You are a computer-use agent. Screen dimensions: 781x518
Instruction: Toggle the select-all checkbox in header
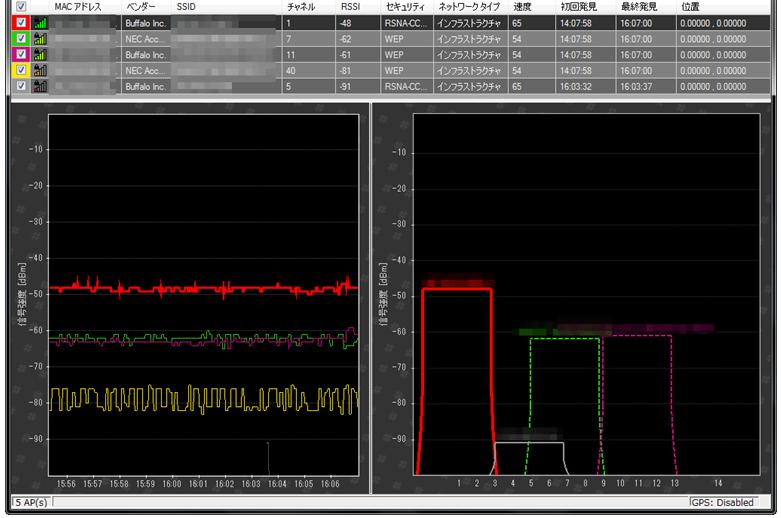tap(21, 6)
